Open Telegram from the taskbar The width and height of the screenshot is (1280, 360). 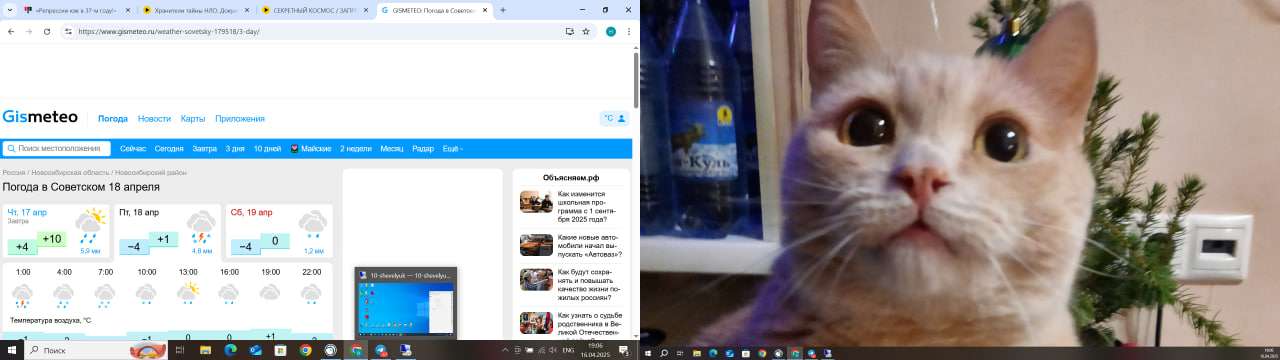point(381,351)
